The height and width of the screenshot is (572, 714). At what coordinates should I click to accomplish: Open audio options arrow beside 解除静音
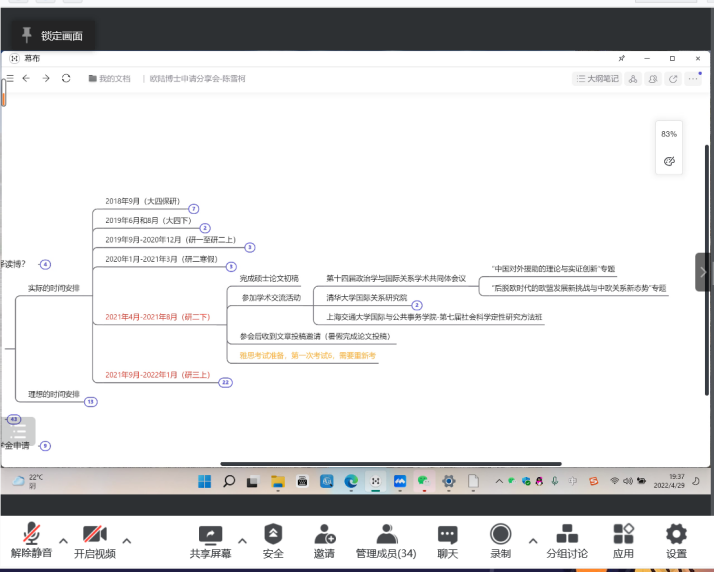click(x=63, y=541)
